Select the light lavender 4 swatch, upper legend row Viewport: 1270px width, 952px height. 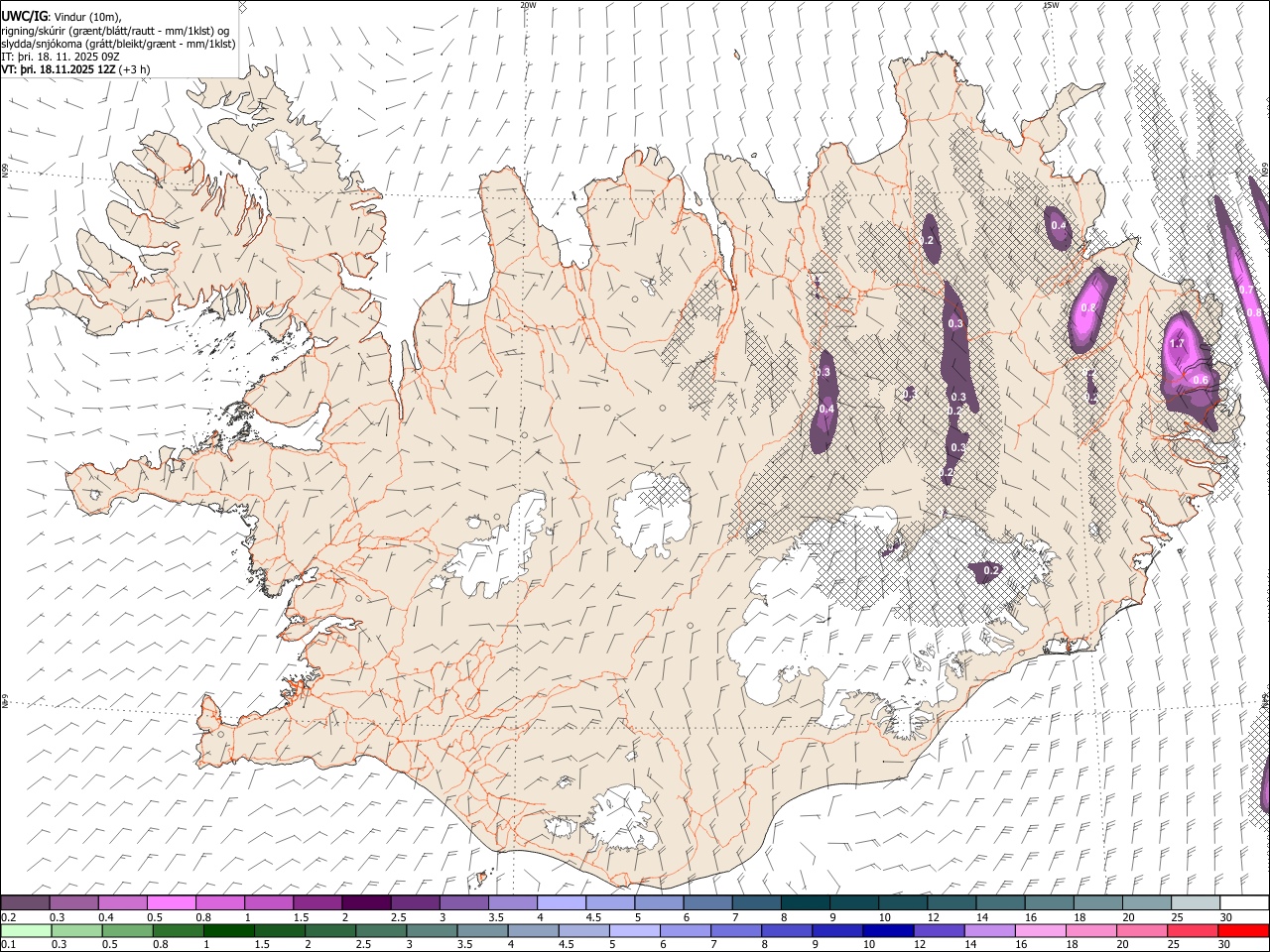point(562,902)
